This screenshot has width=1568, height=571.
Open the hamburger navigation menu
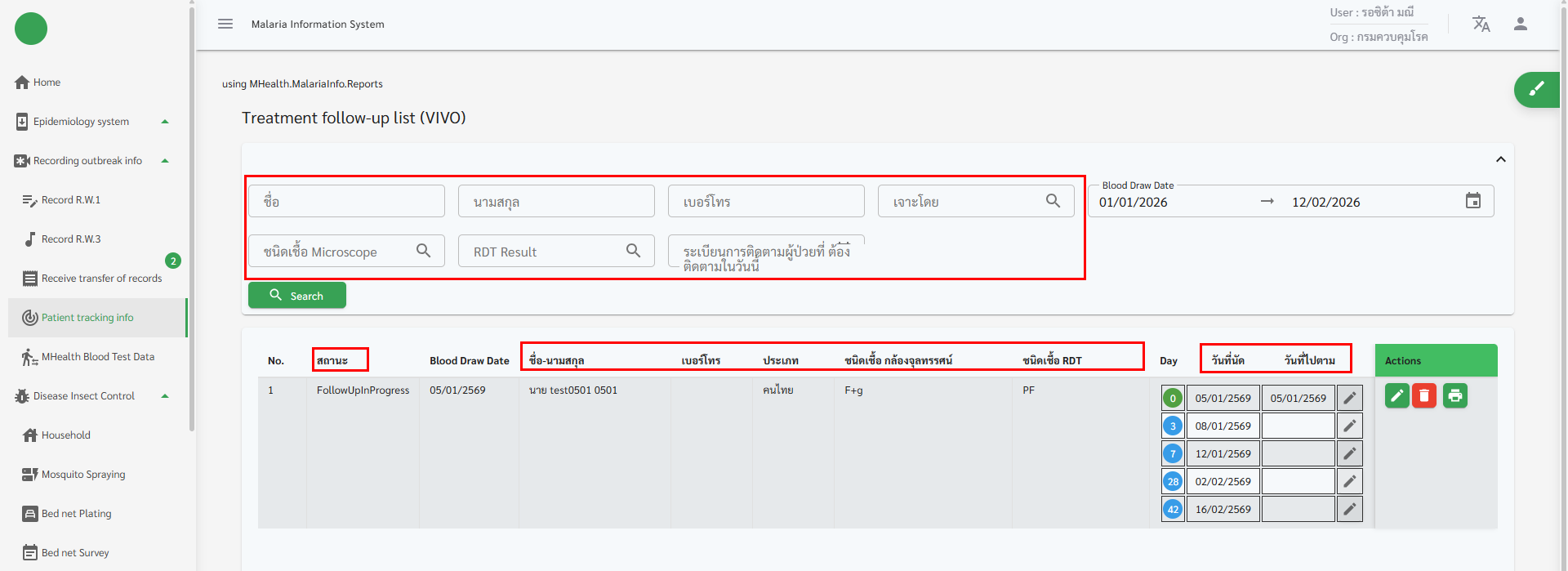[225, 24]
